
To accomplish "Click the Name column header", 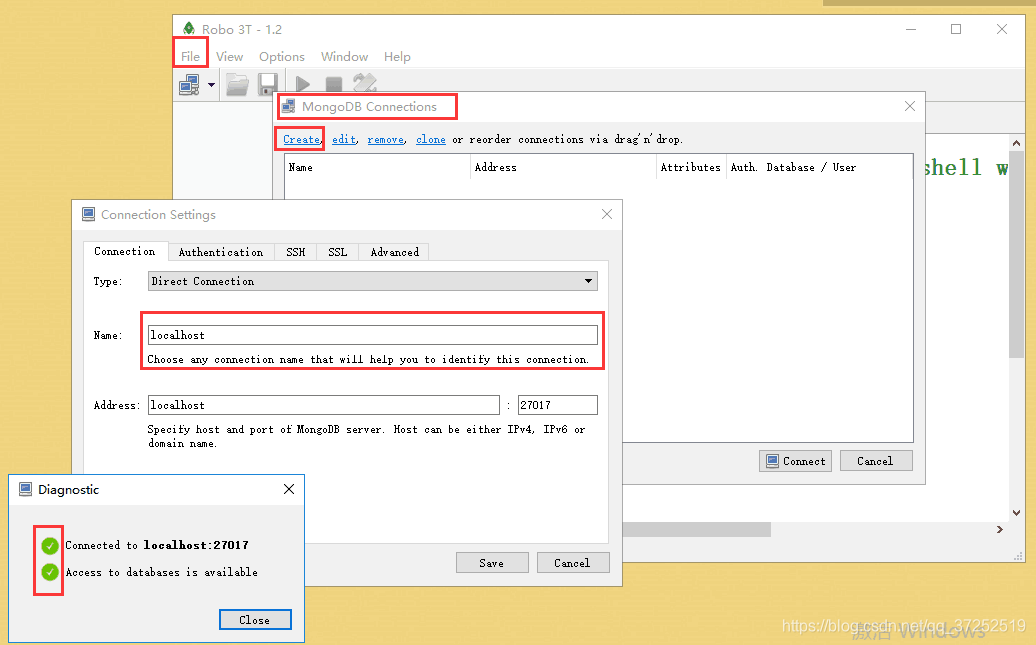I will click(377, 167).
